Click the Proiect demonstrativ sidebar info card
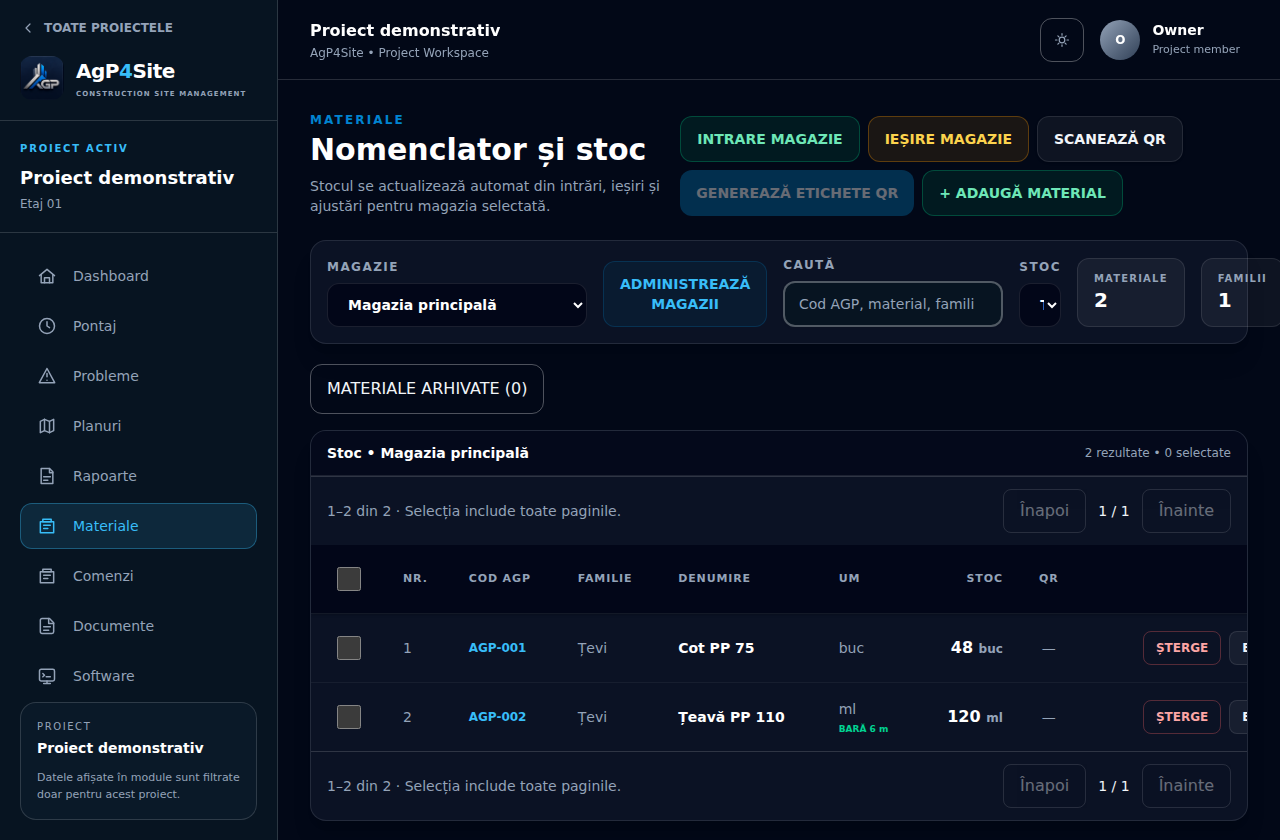The image size is (1280, 840). 138,761
